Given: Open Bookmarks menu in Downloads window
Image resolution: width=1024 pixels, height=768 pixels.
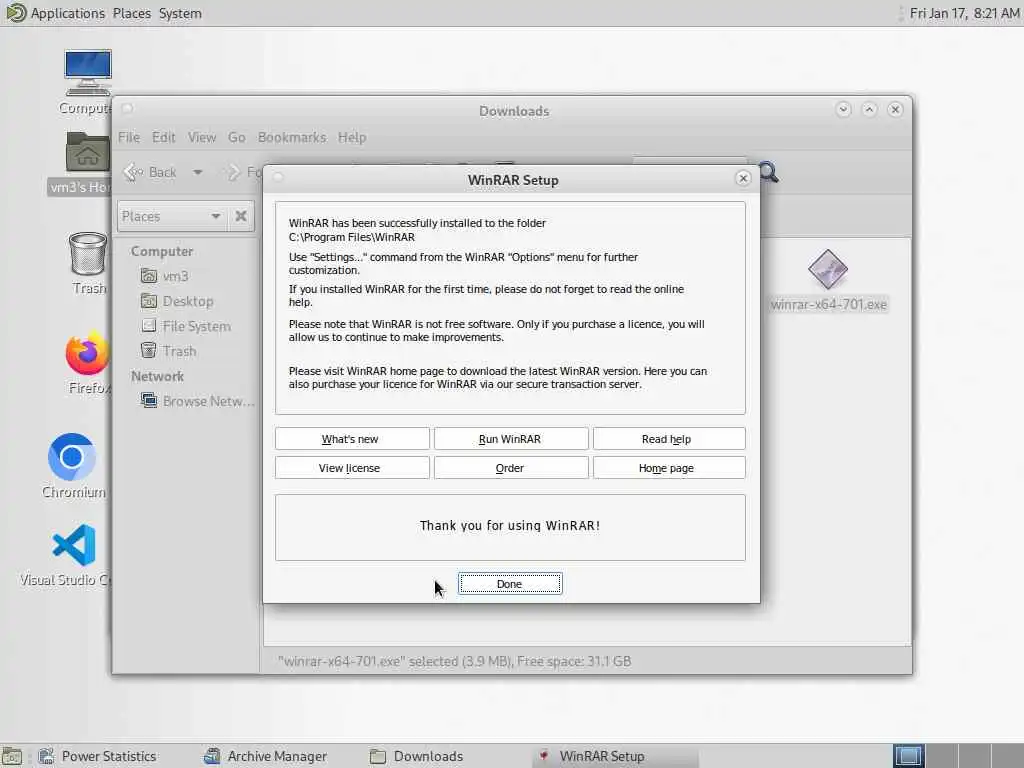Looking at the screenshot, I should click(292, 137).
